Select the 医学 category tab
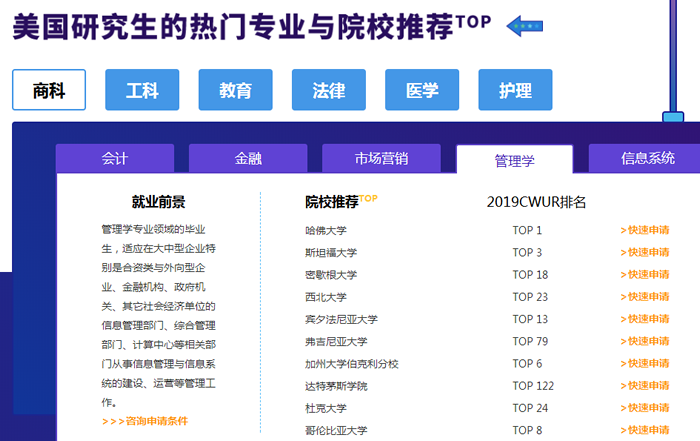Viewport: 700px width, 441px height. 422,90
